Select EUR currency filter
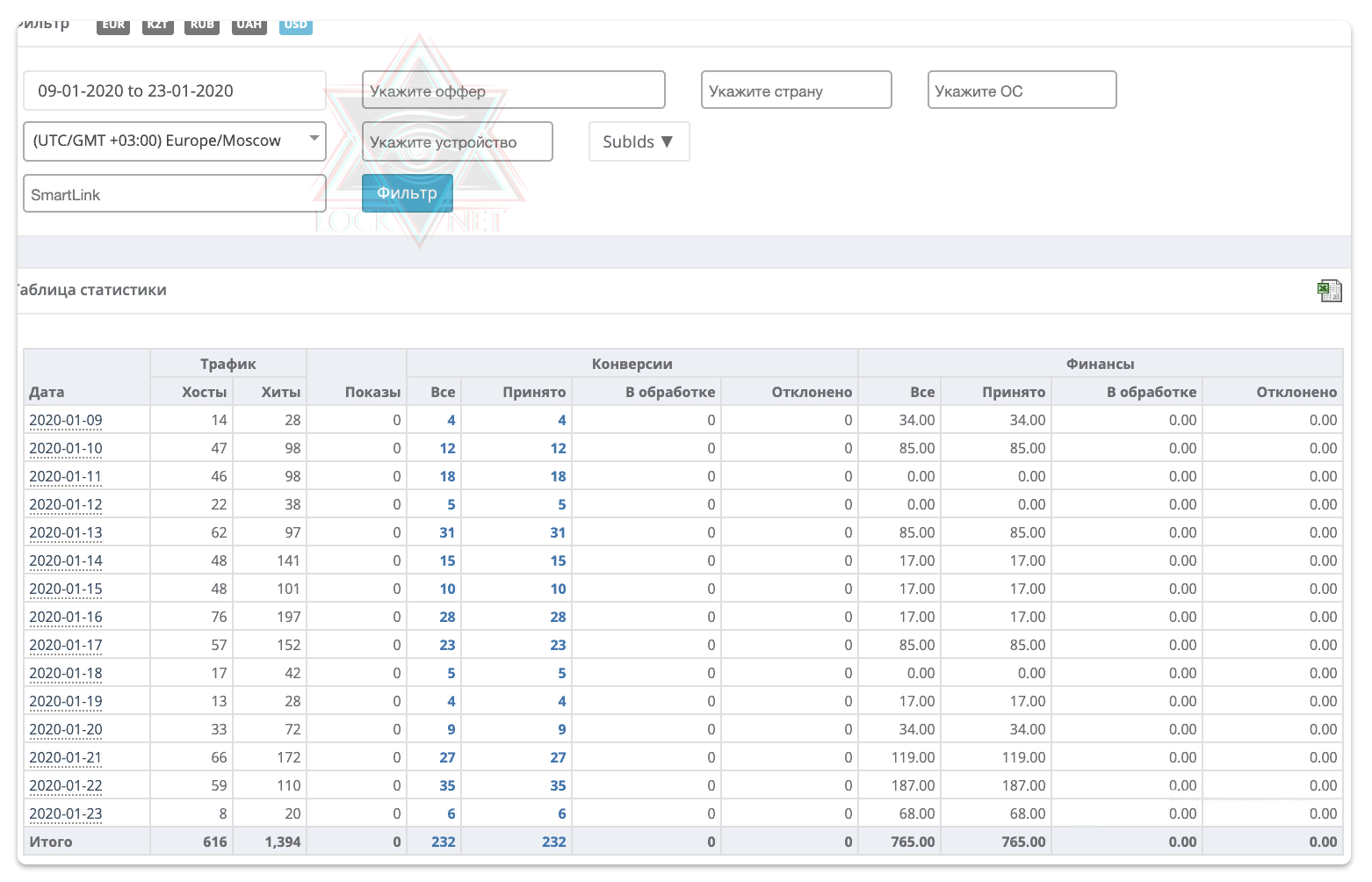Screen dimensions: 1372x882 [113, 25]
